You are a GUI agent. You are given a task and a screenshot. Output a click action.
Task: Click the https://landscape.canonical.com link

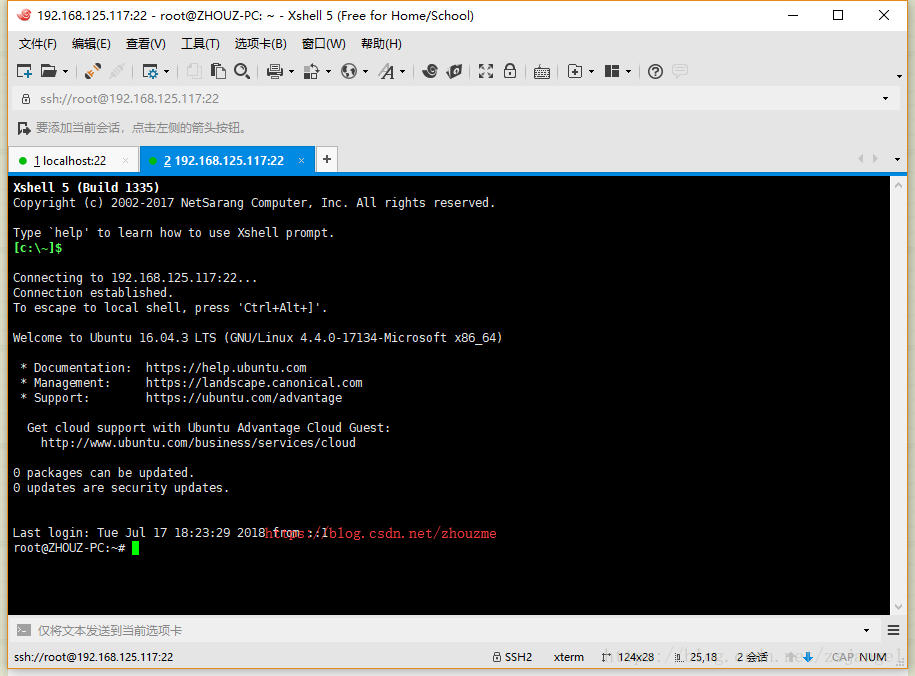point(254,383)
